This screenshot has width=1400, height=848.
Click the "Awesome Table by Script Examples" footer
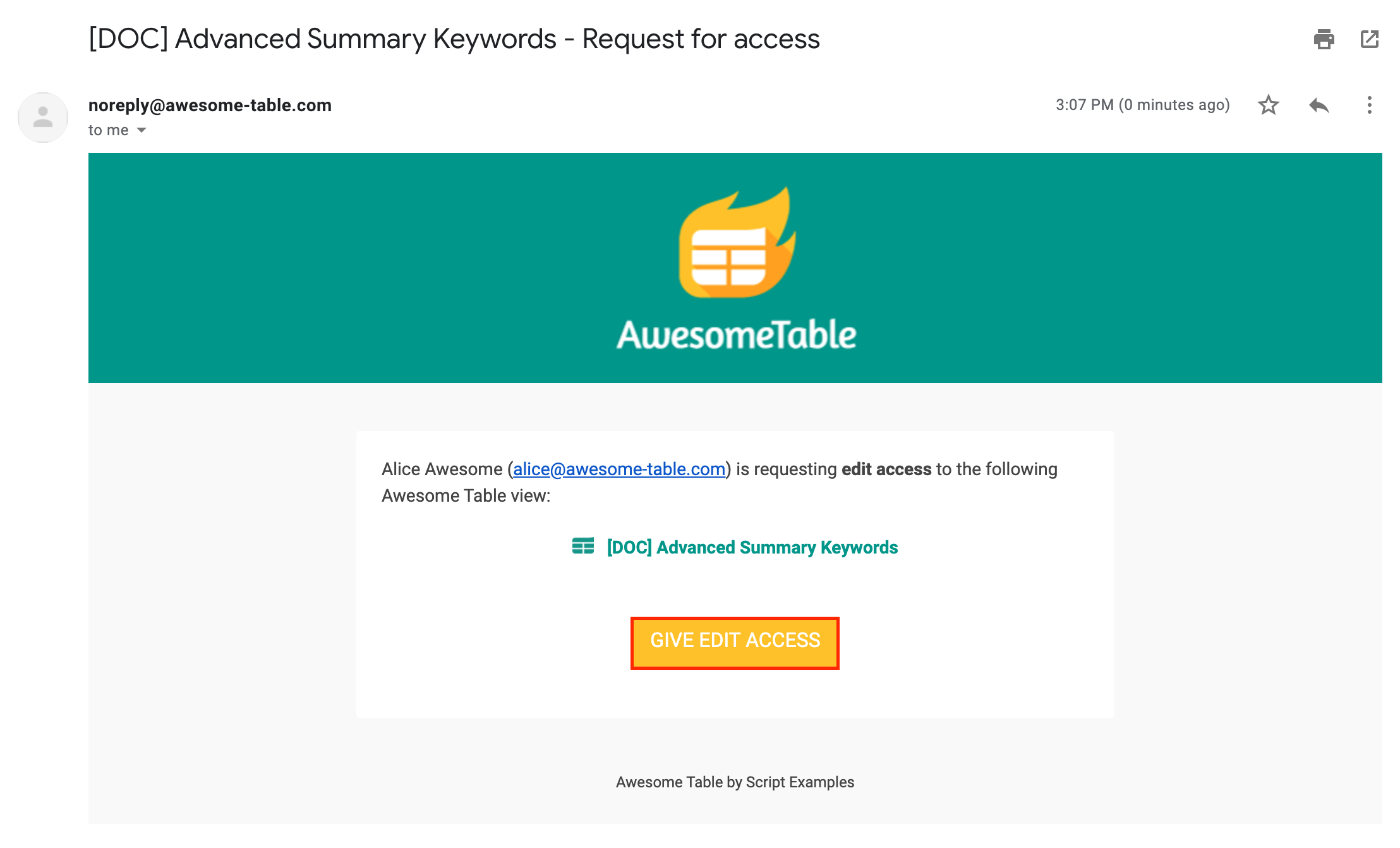[x=735, y=782]
